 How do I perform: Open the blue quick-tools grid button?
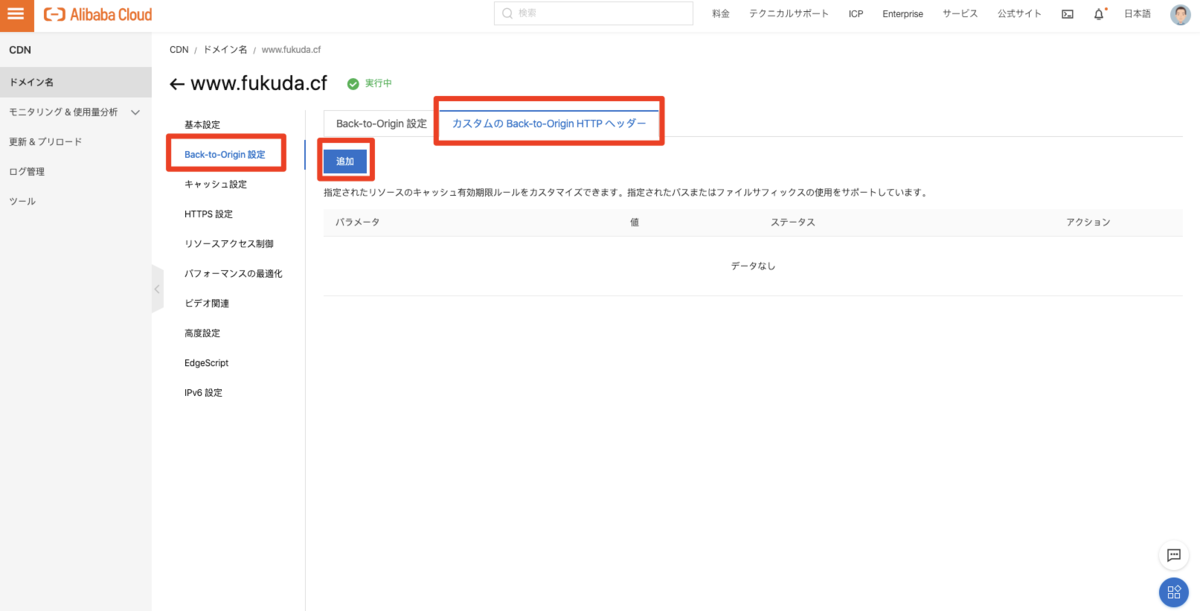[x=1172, y=592]
